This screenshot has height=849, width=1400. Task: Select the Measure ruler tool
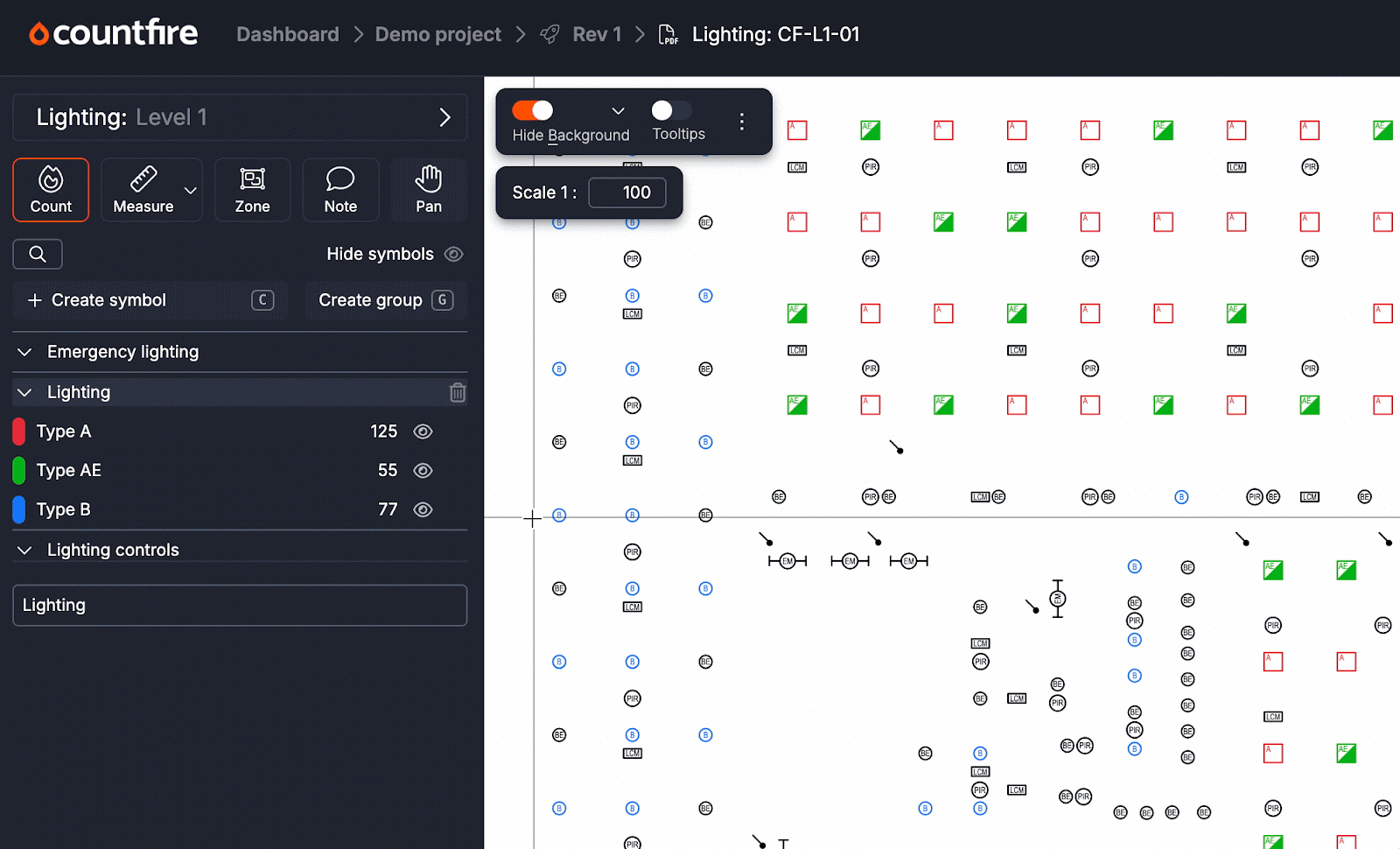point(143,190)
